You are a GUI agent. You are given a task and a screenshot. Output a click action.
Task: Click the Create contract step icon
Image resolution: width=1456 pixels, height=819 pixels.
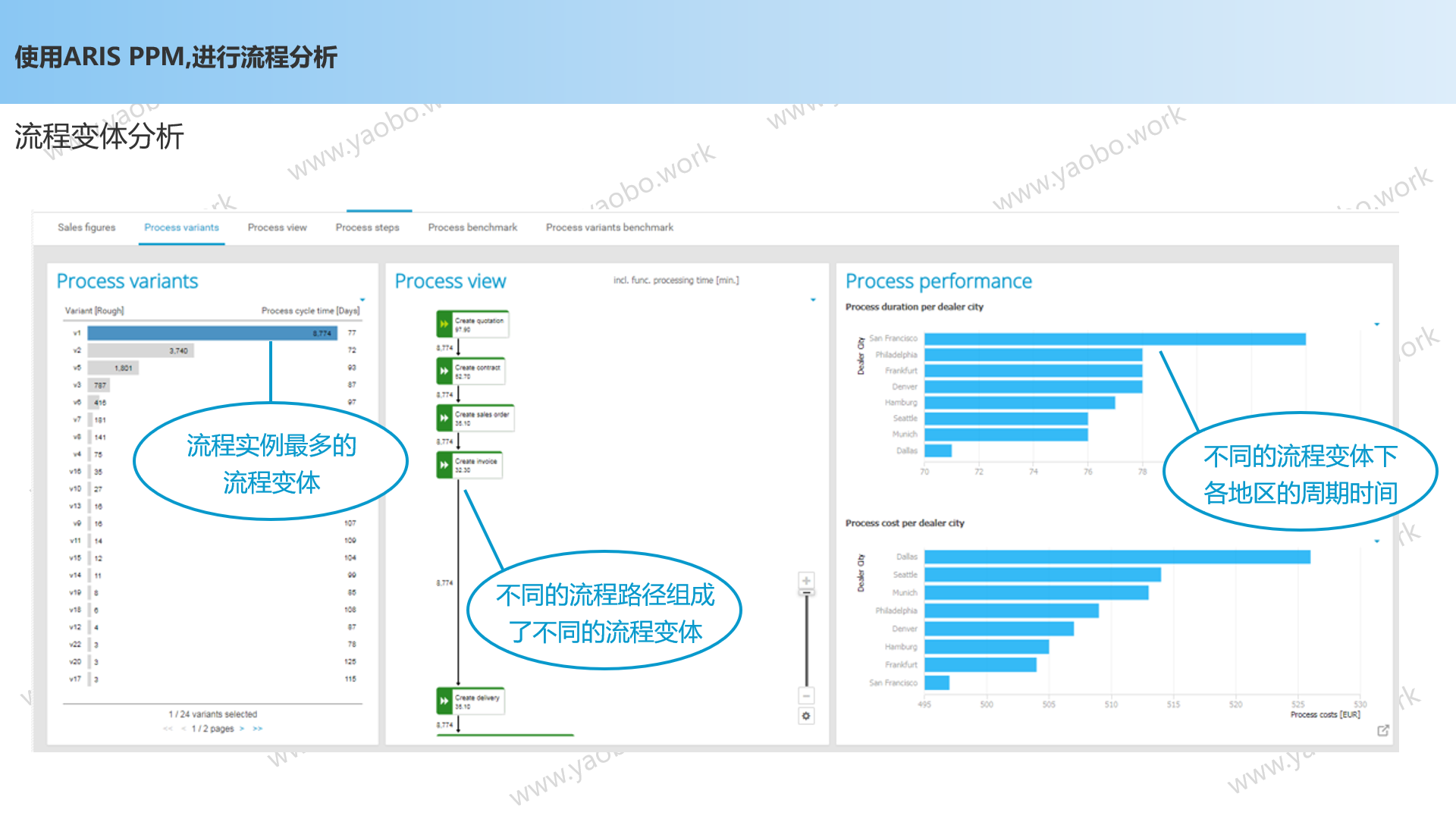[x=444, y=371]
